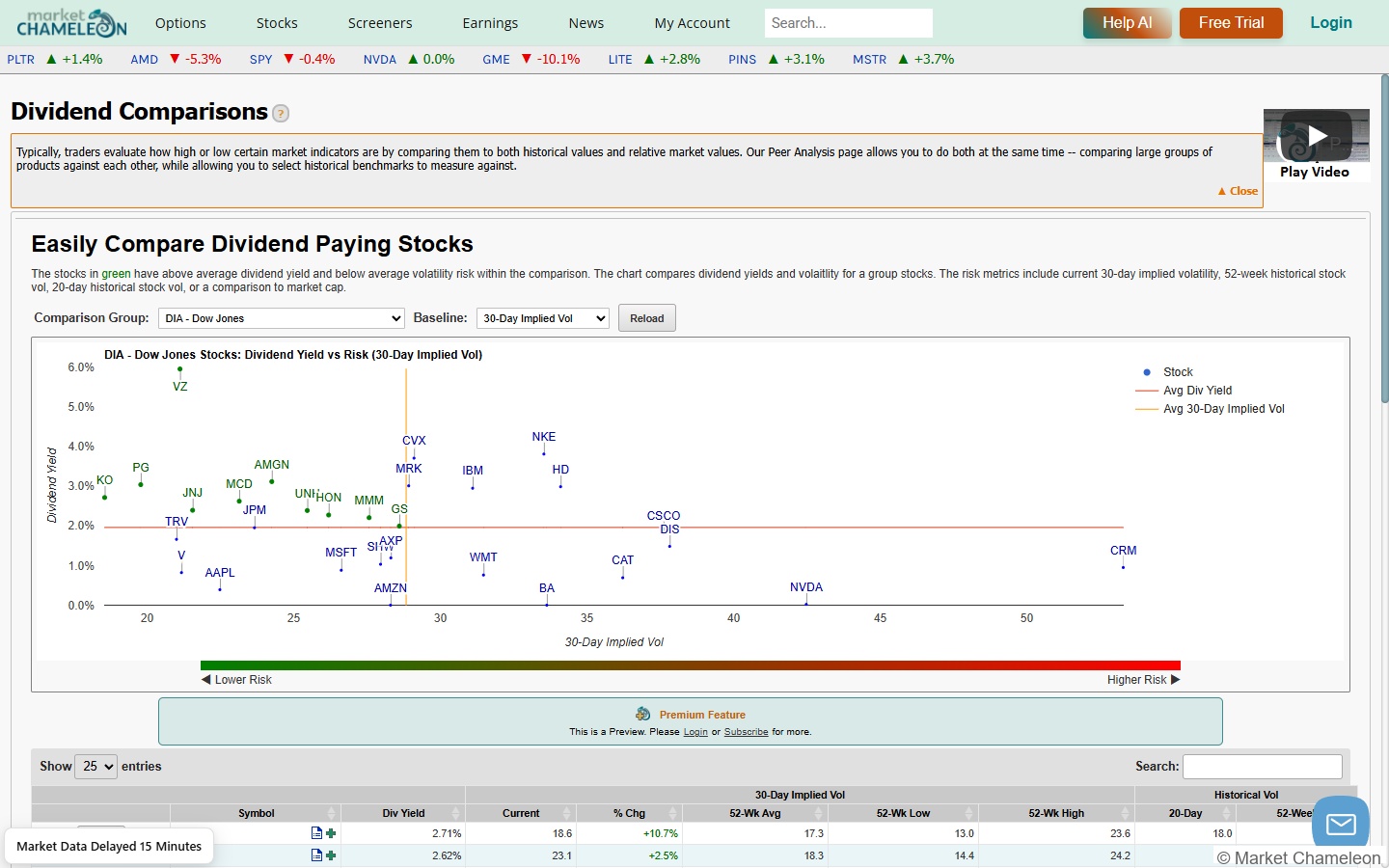This screenshot has width=1389, height=868.
Task: Toggle Avg Div Yield legend line
Action: pyautogui.click(x=1185, y=391)
